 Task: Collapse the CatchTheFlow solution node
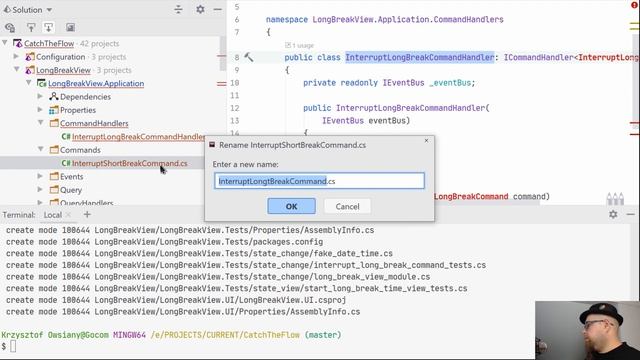5,43
